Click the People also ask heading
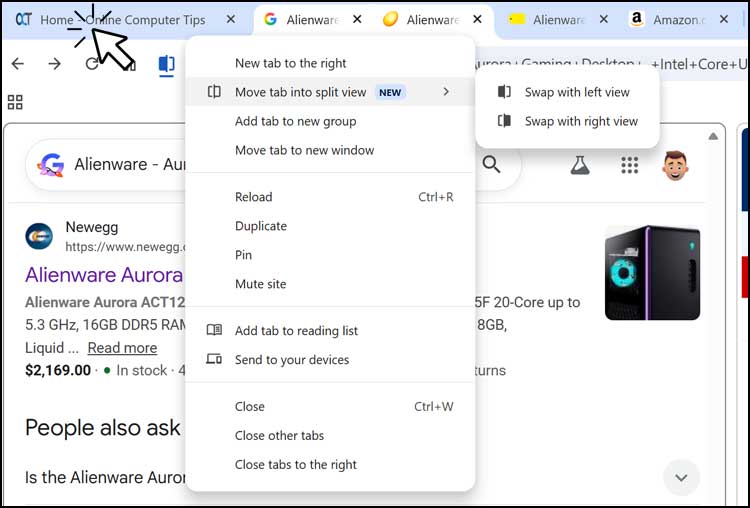Screen dimensions: 750x508 (103, 428)
